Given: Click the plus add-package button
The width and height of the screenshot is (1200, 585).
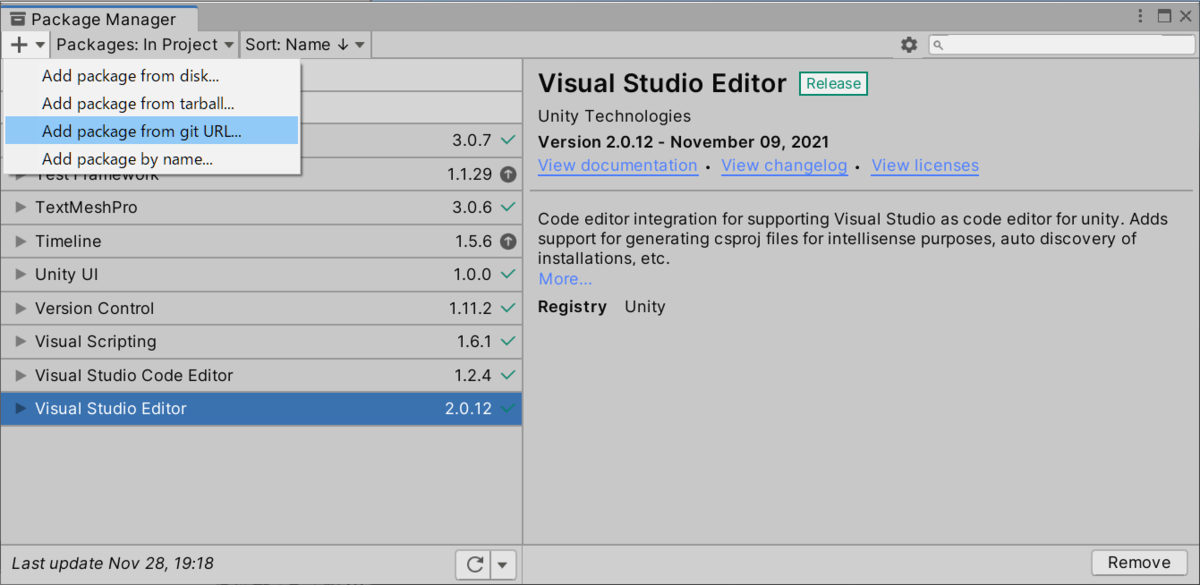Looking at the screenshot, I should pos(27,44).
